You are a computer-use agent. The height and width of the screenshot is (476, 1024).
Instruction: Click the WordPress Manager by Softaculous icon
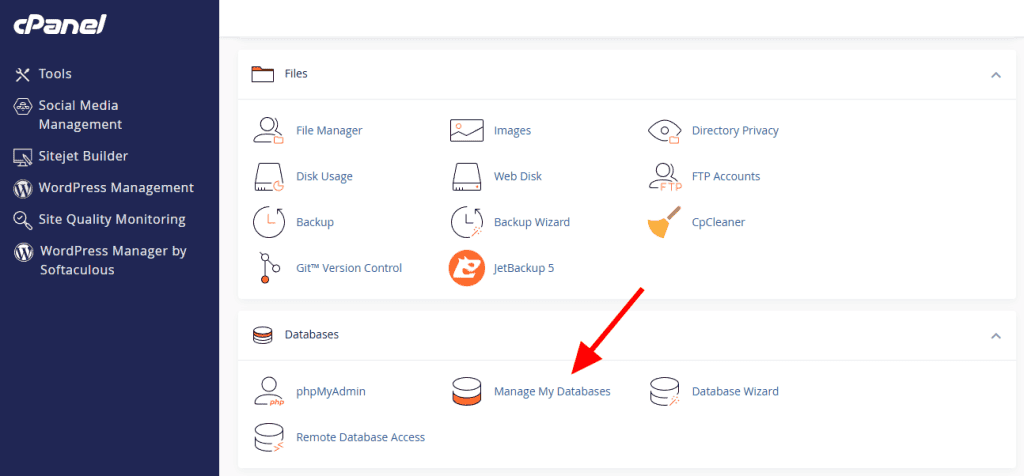point(24,252)
